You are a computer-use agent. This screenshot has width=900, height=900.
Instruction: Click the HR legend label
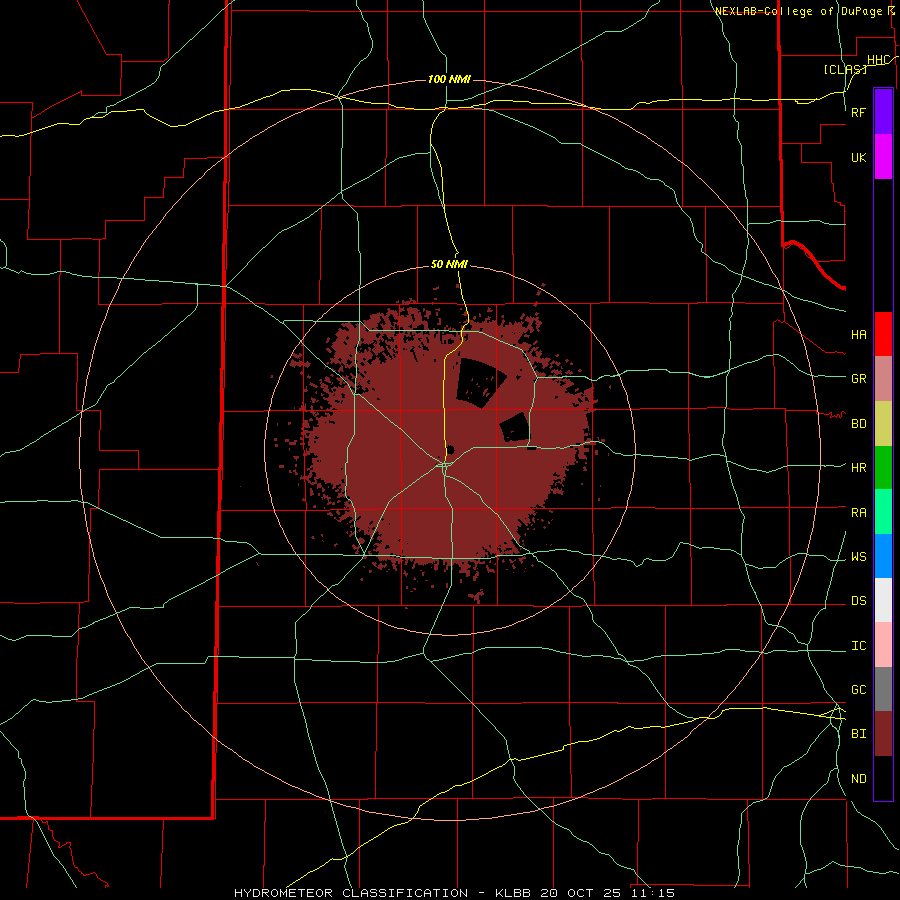click(x=859, y=468)
